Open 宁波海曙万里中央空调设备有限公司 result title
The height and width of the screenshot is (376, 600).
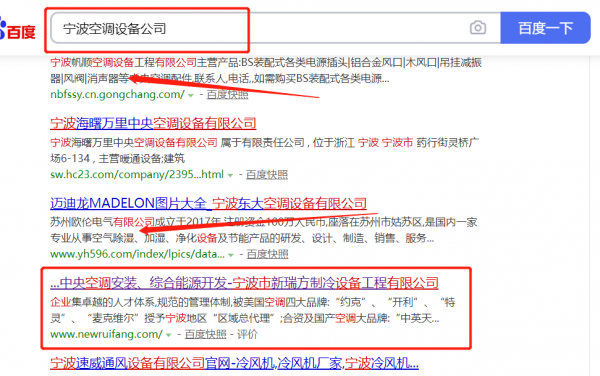153,124
